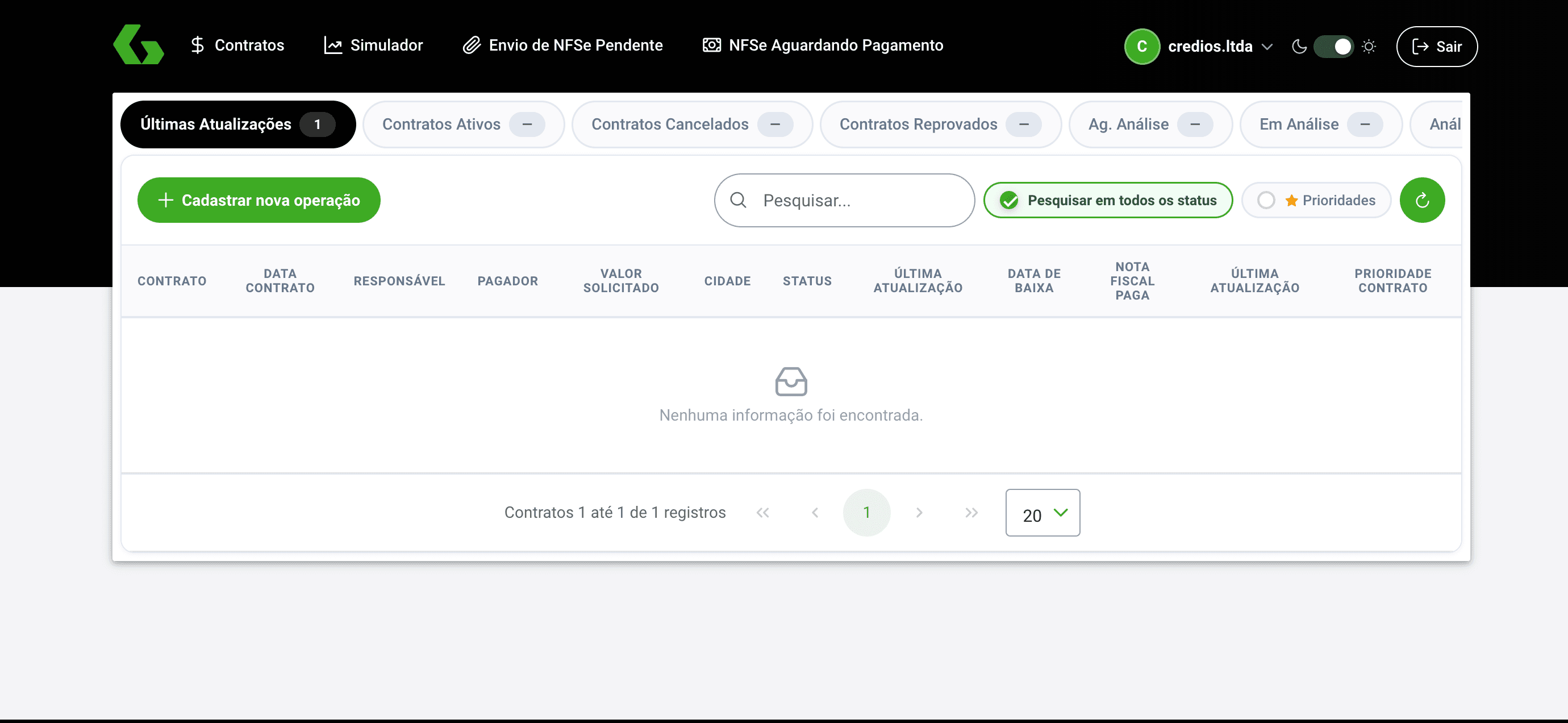Click the Nenhuma informação foi encontrada message

791,415
